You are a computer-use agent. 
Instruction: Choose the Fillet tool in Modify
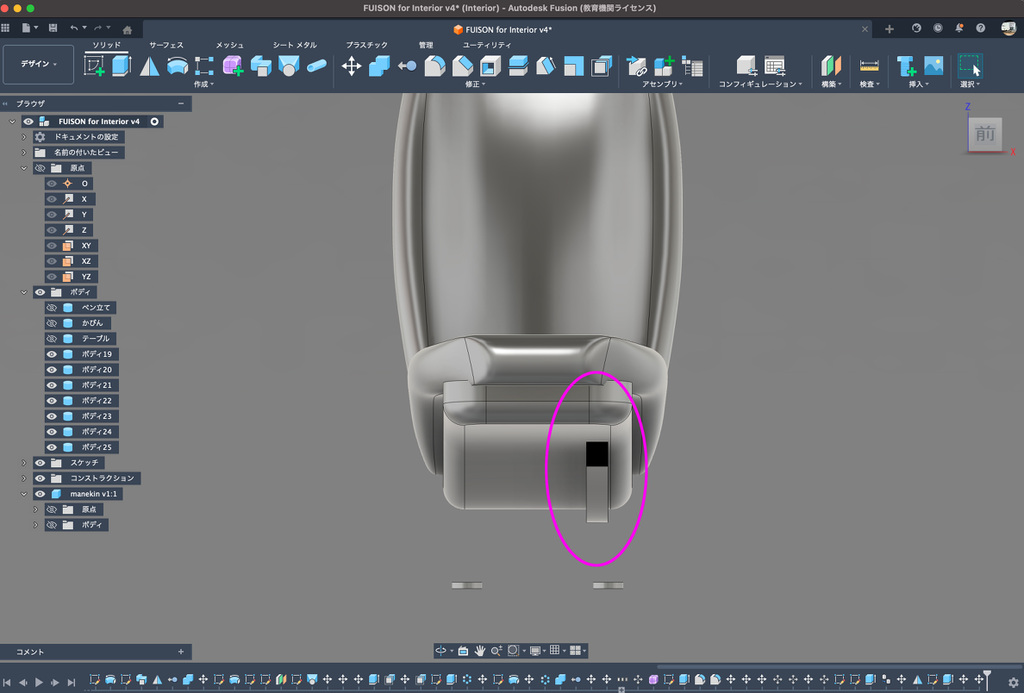pos(435,66)
